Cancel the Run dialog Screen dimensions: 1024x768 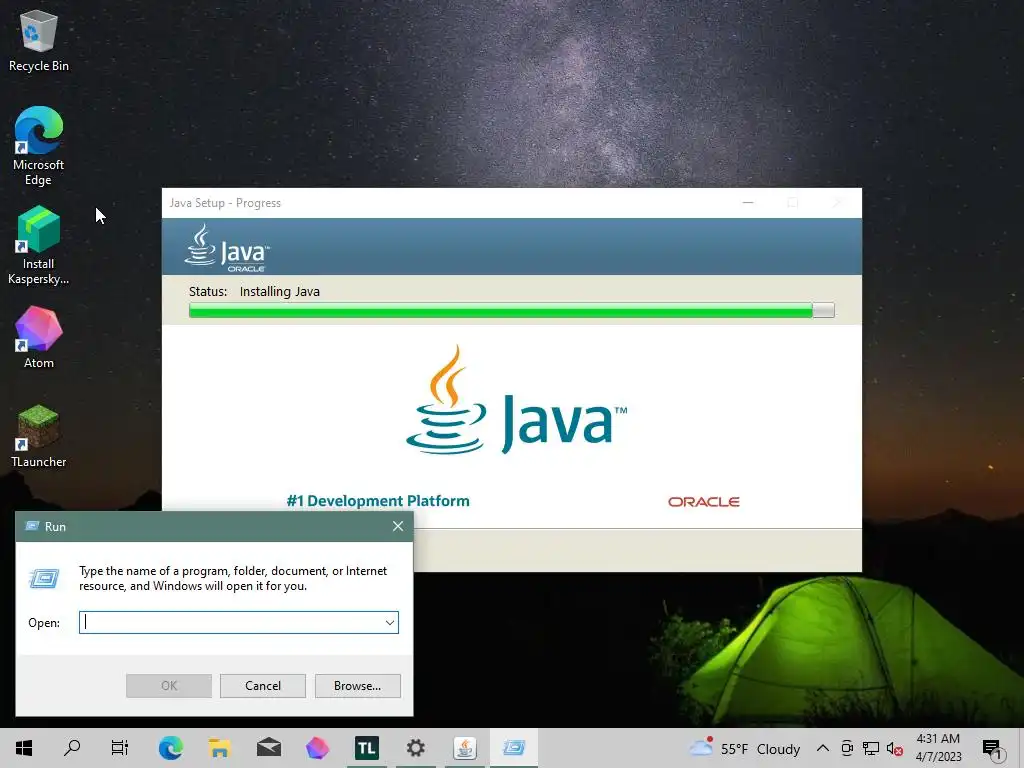point(263,686)
